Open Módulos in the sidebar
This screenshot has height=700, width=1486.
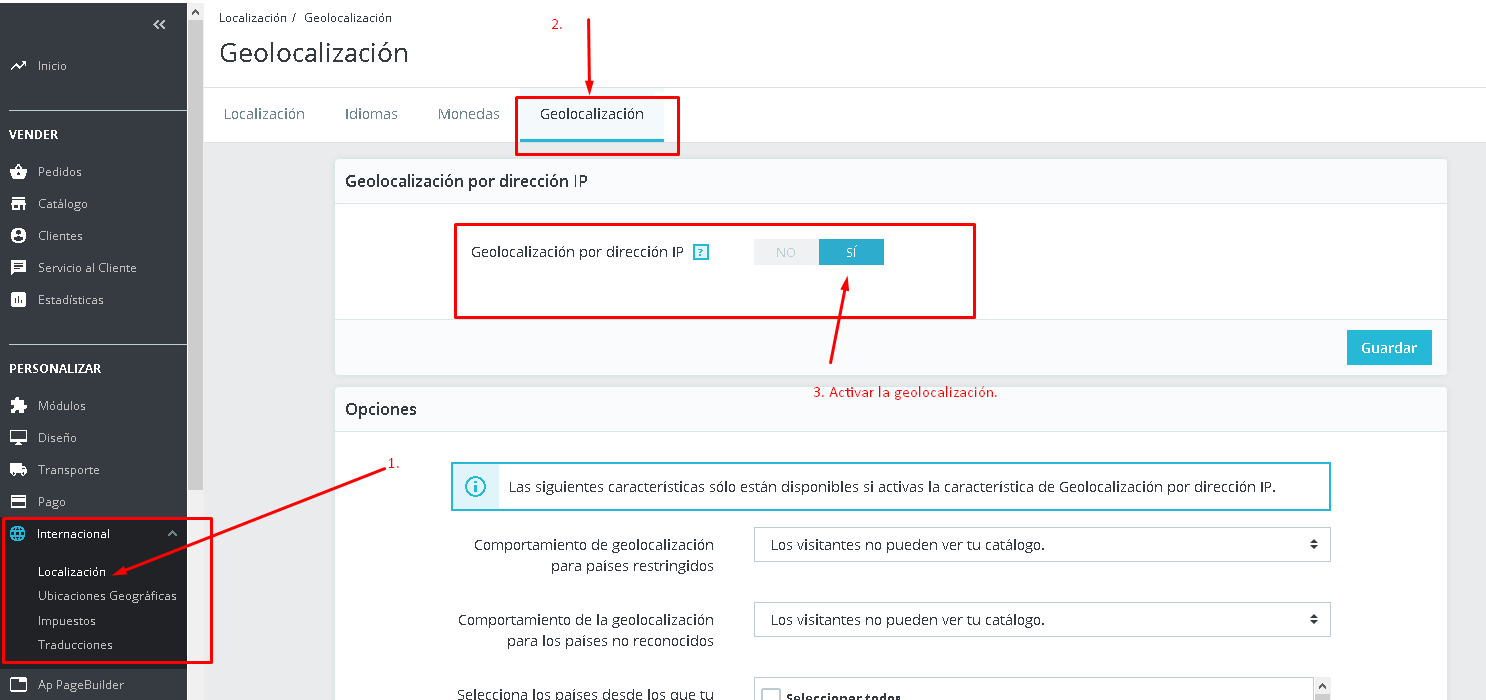(62, 406)
